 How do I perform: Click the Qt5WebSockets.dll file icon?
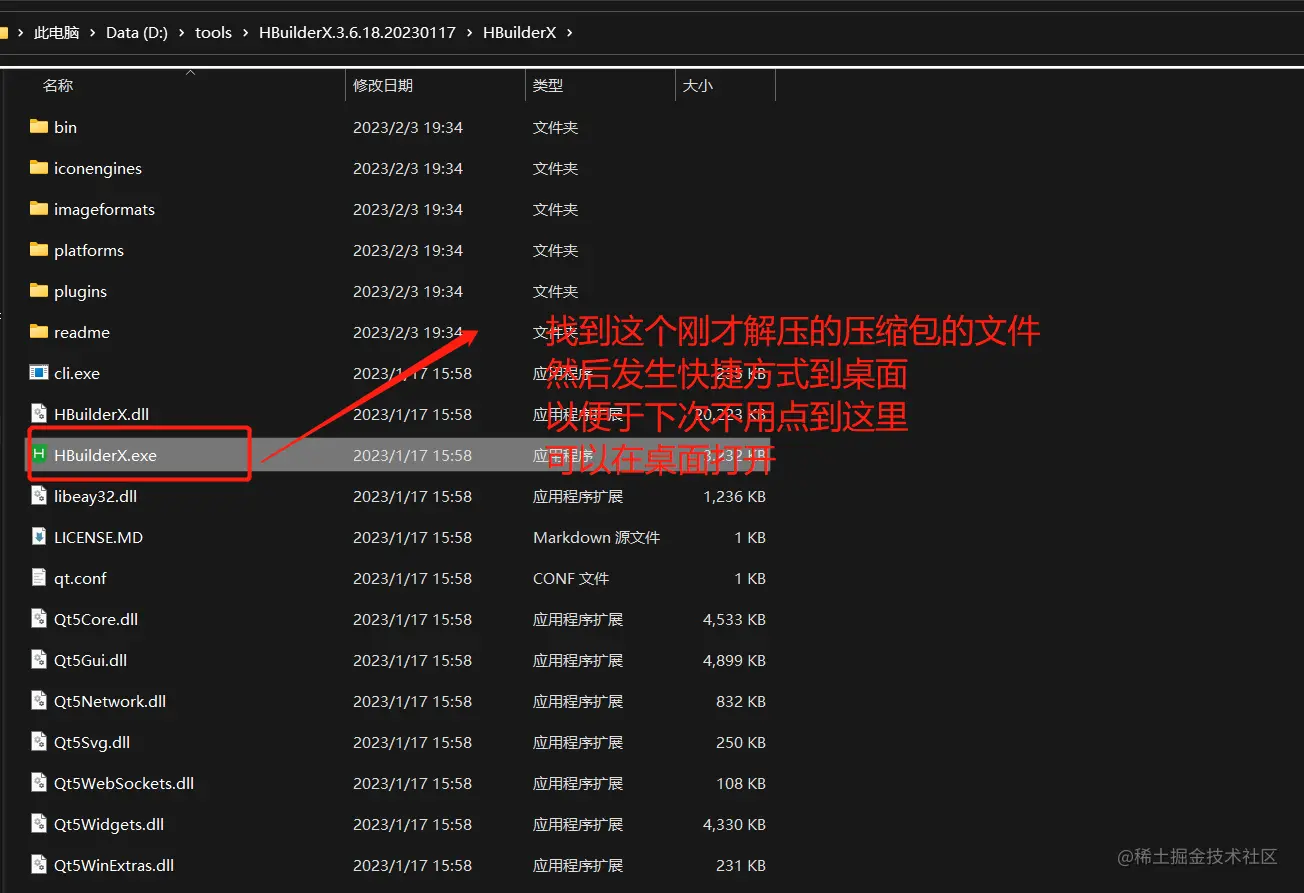tap(39, 783)
